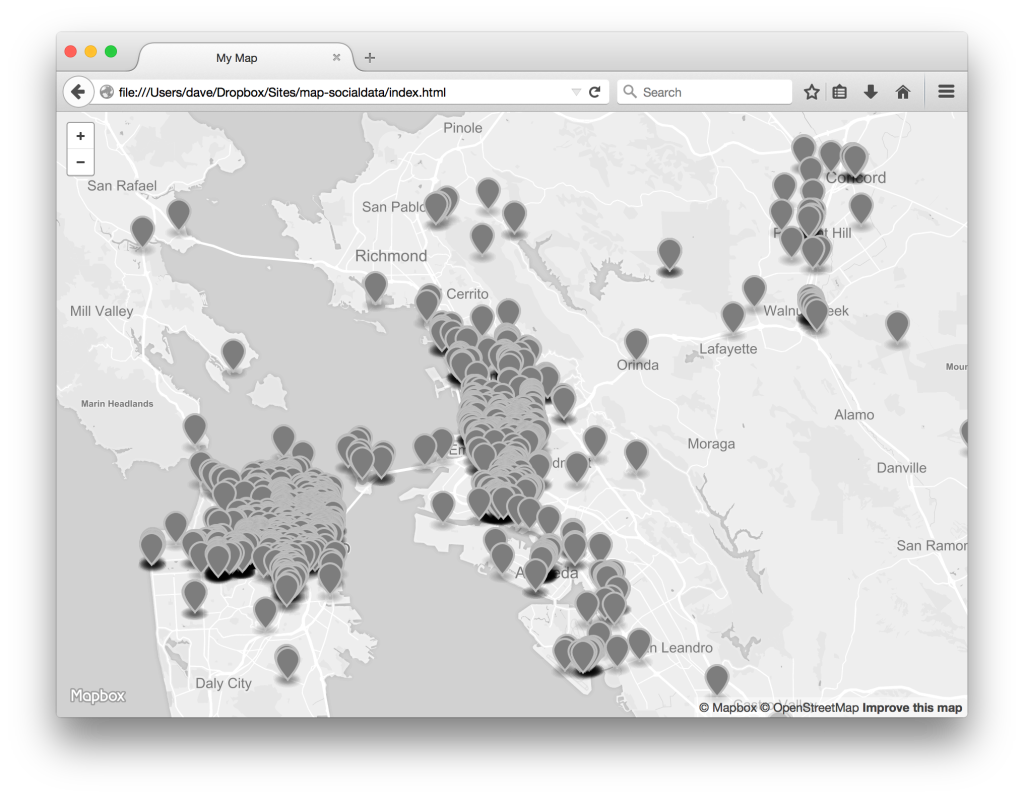
Task: Open the Firefox hamburger menu
Action: point(945,91)
